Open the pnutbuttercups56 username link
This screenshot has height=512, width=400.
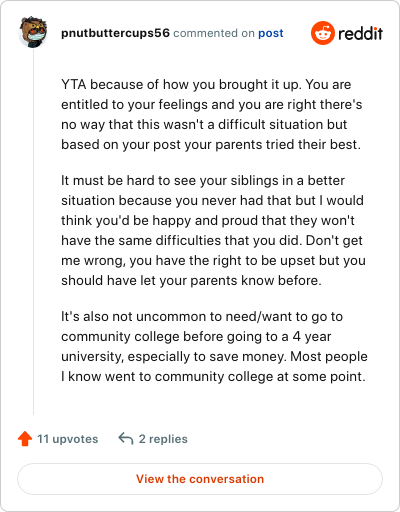tap(115, 33)
